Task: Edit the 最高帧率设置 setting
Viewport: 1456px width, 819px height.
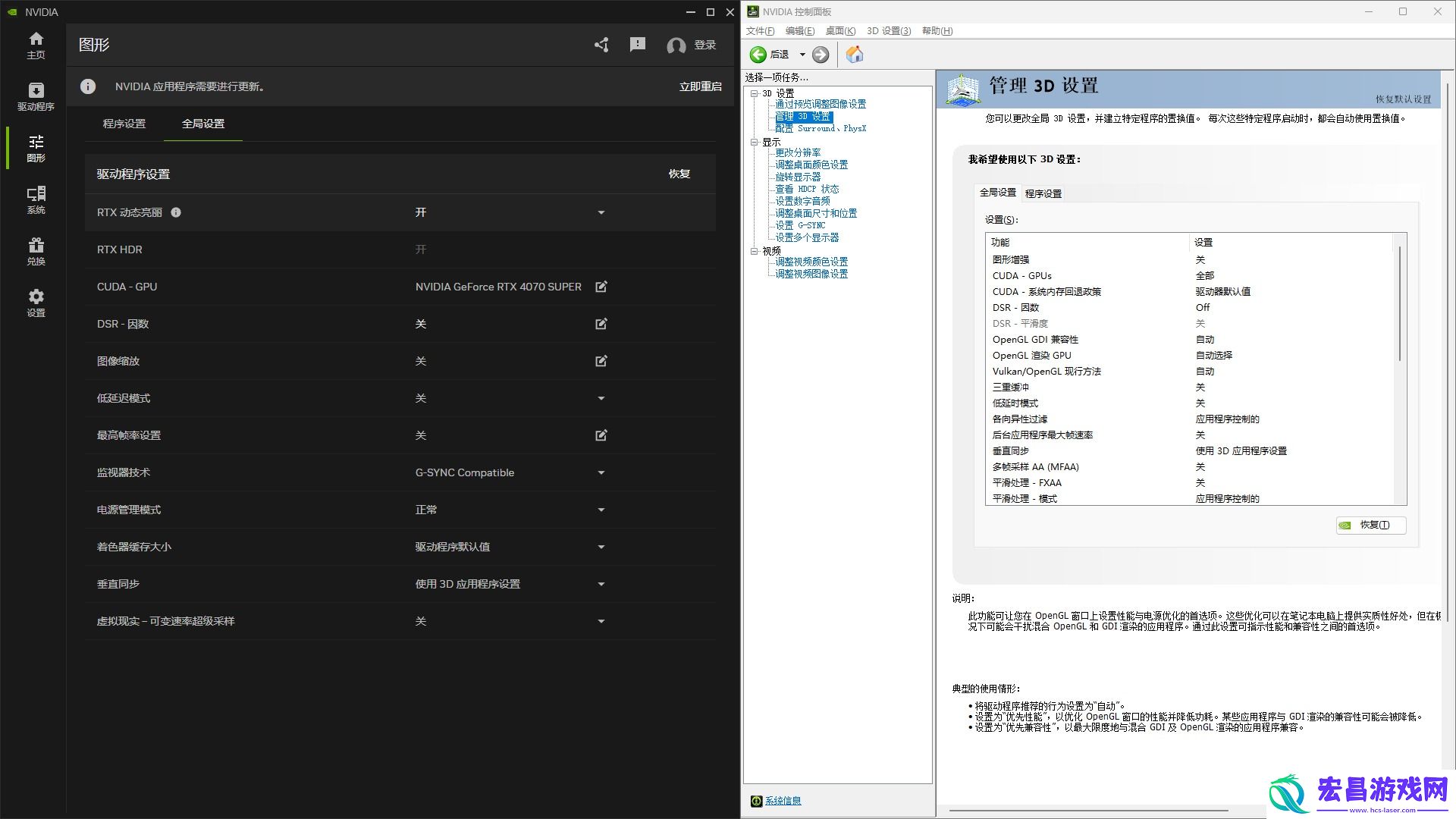Action: (601, 435)
